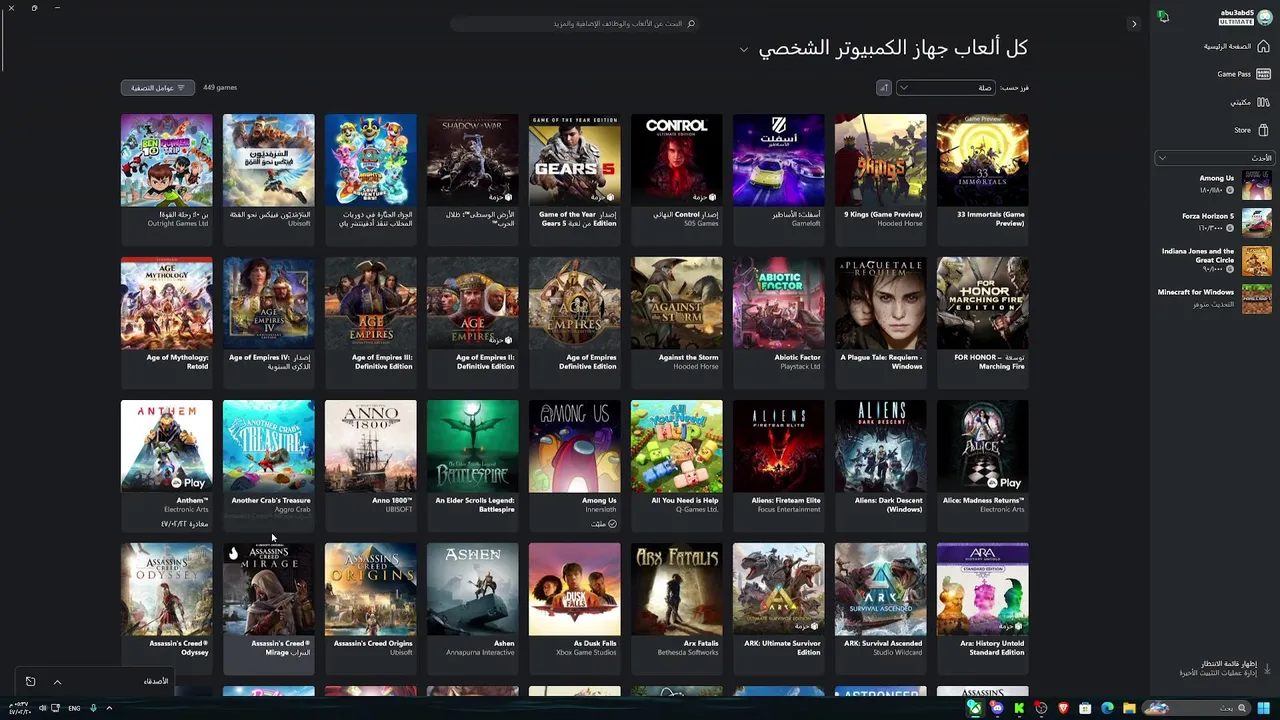This screenshot has width=1280, height=720.
Task: Open the volume icon in tray
Action: click(x=42, y=708)
